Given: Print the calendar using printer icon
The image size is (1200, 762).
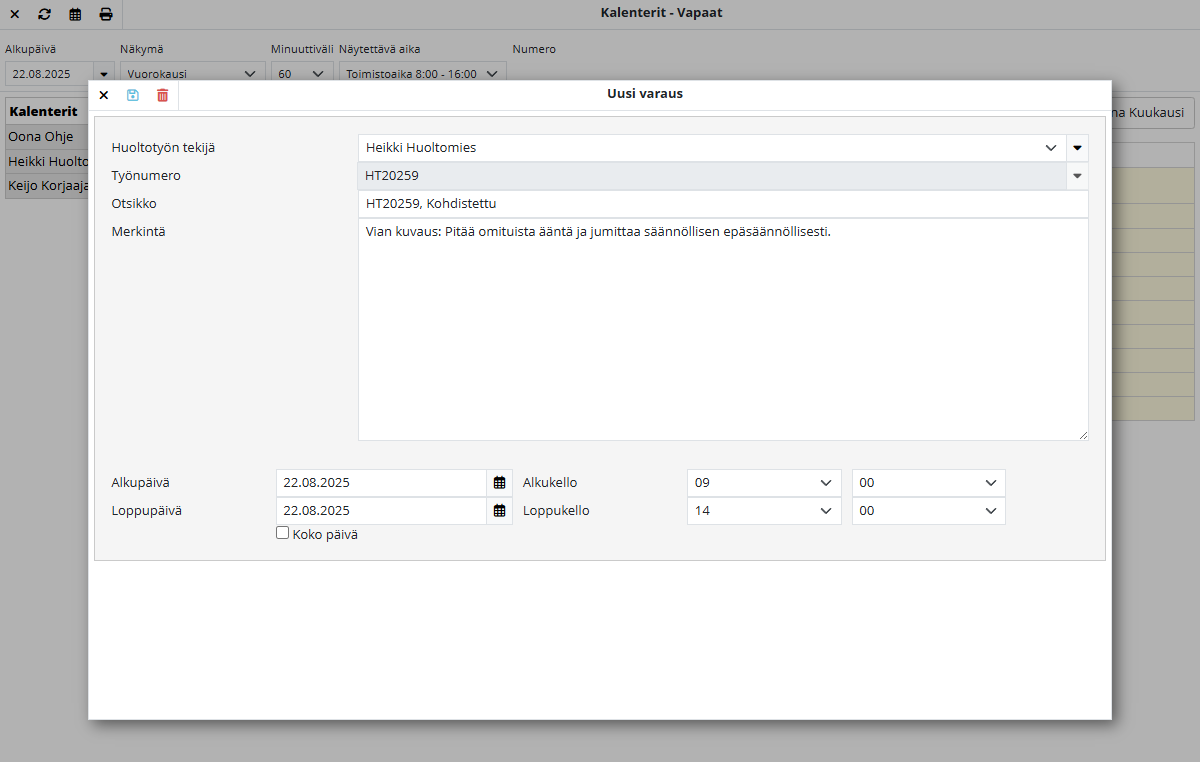Looking at the screenshot, I should (x=106, y=14).
